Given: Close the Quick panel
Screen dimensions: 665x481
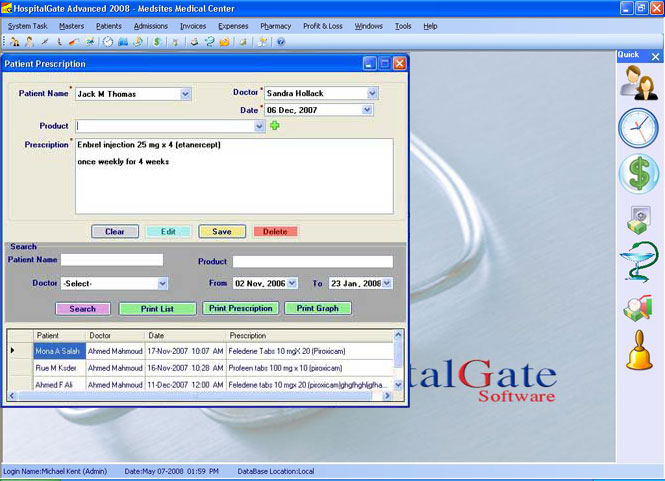Looking at the screenshot, I should tap(656, 56).
